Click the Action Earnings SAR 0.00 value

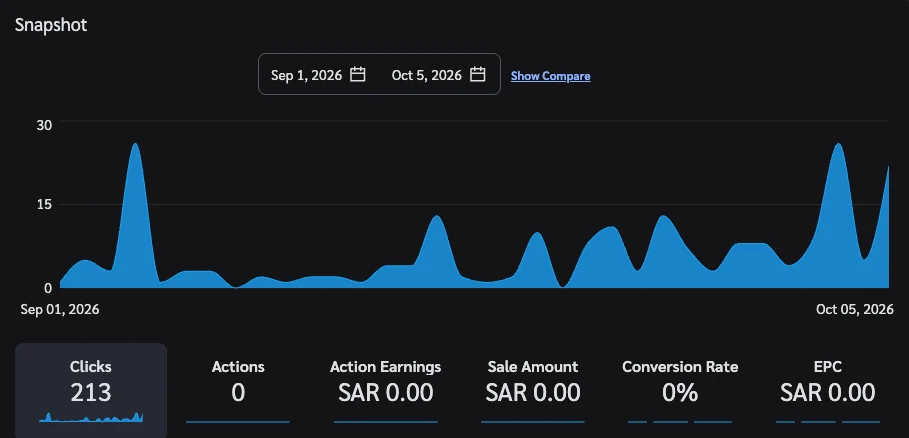[x=386, y=393]
